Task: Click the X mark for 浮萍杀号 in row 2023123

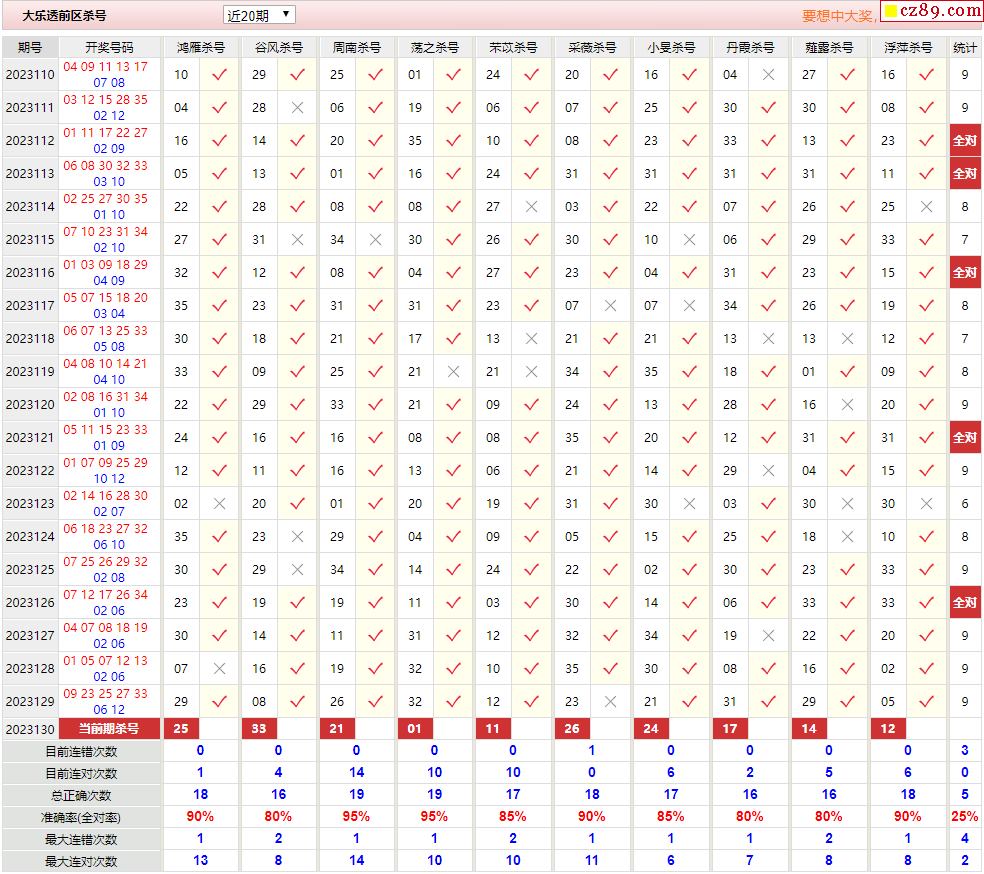Action: tap(926, 504)
